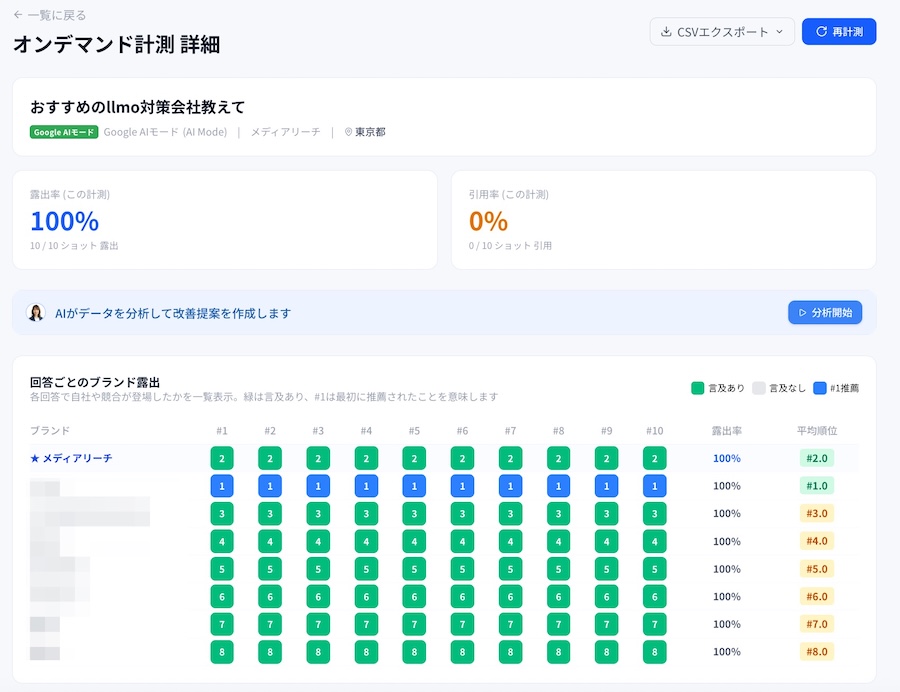Go back via 一覧に戻る link
The height and width of the screenshot is (692, 900).
click(x=50, y=15)
